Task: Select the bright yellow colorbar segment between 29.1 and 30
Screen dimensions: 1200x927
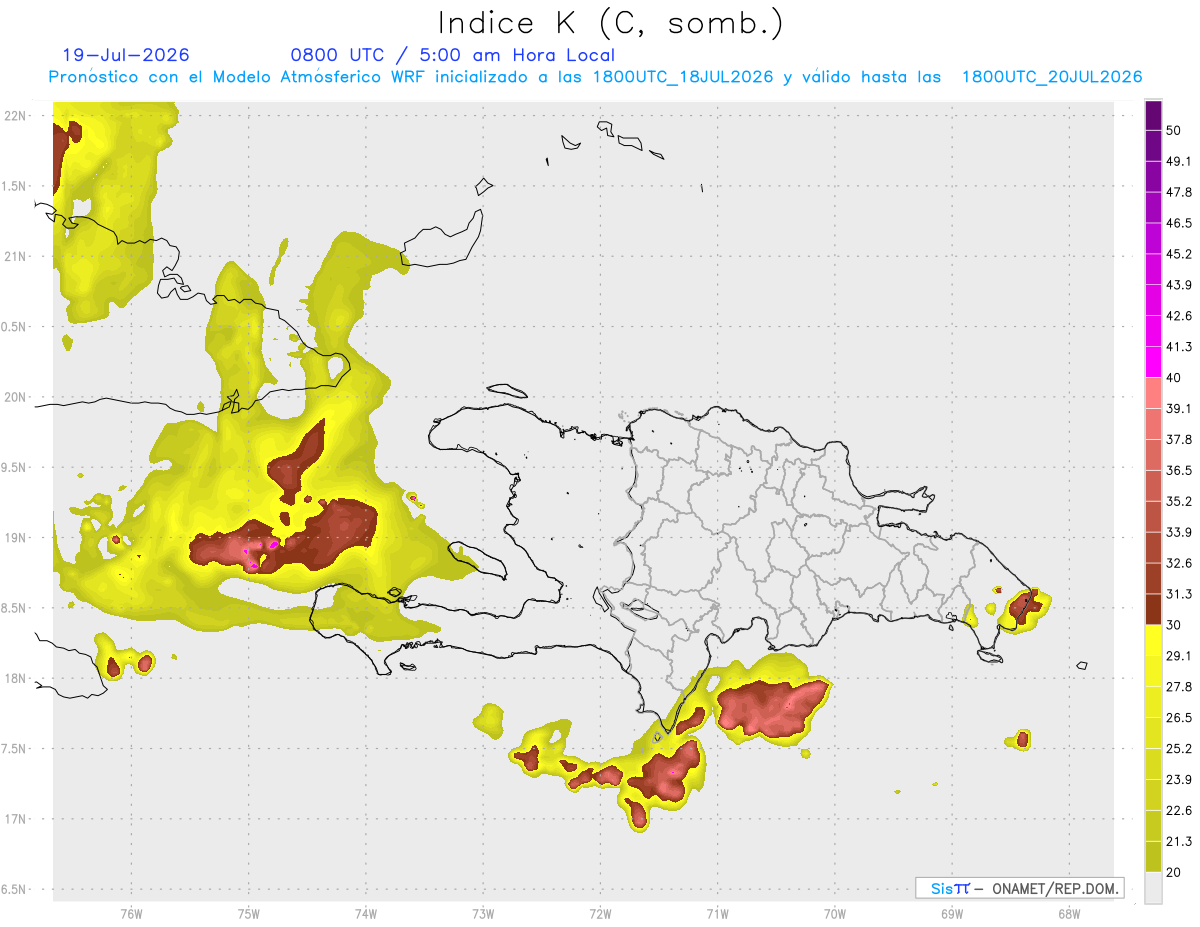Action: click(x=1153, y=640)
